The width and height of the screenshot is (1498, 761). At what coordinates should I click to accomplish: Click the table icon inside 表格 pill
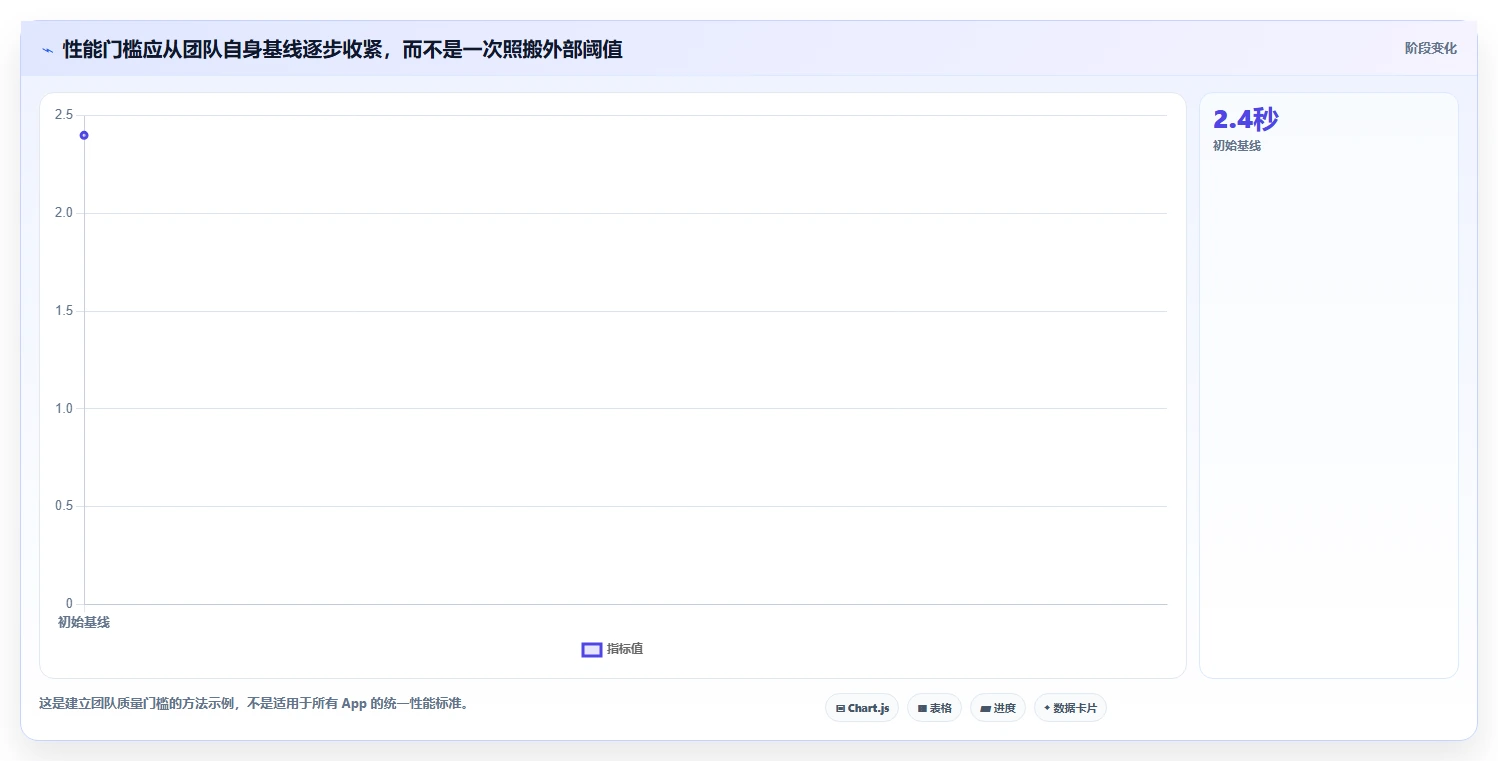922,708
